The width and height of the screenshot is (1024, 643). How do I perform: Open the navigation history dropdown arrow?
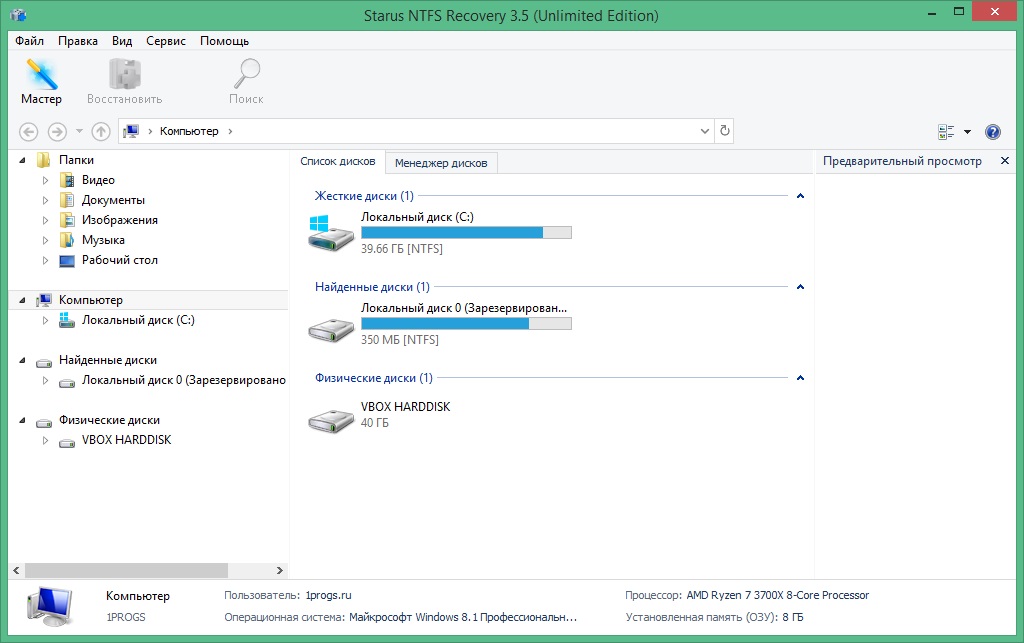(x=79, y=131)
